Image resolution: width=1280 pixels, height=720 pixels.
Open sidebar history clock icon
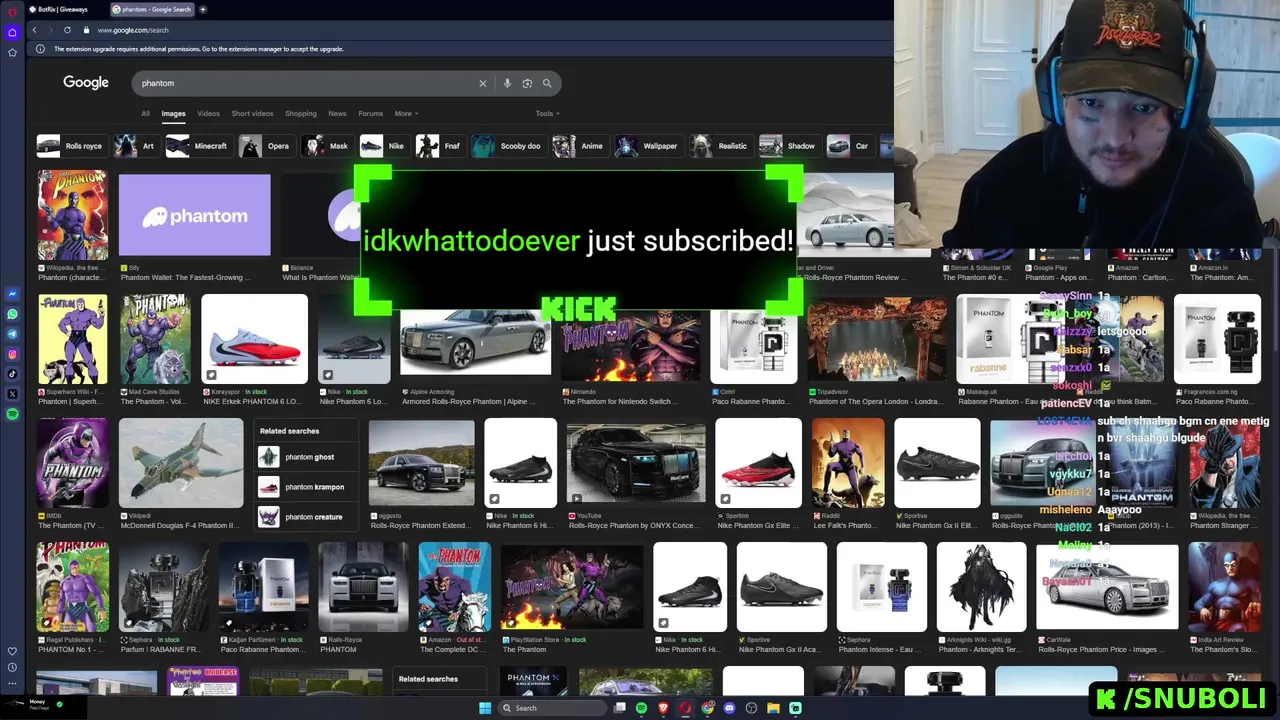(12, 667)
